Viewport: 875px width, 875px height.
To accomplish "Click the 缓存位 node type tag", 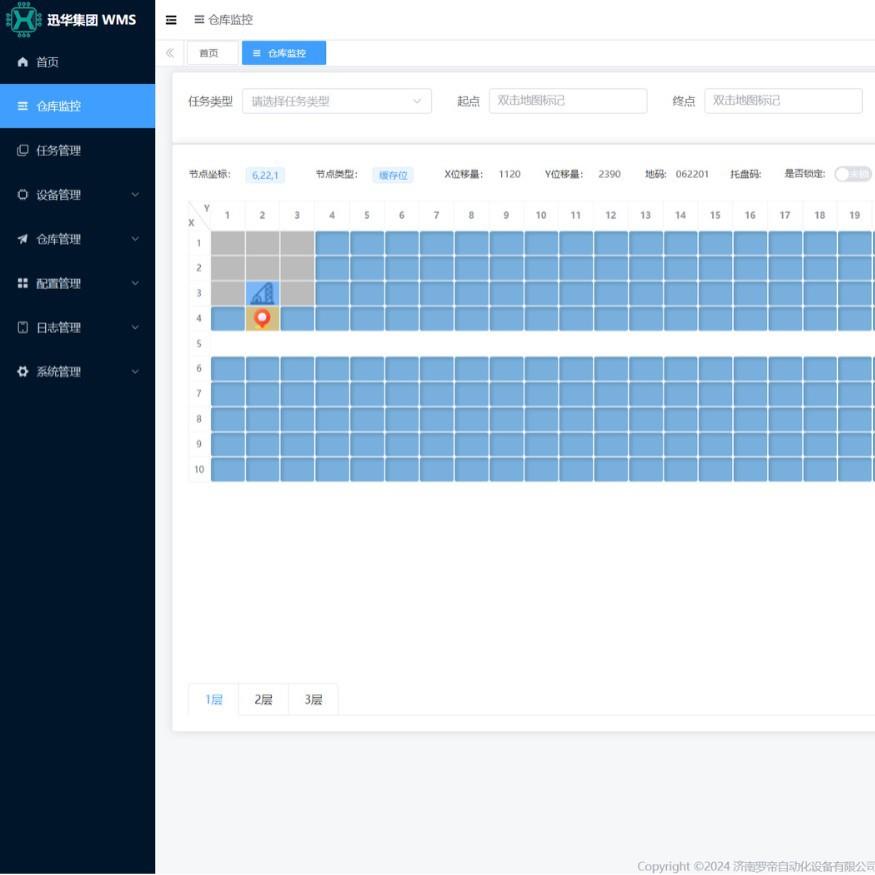I will click(x=393, y=175).
